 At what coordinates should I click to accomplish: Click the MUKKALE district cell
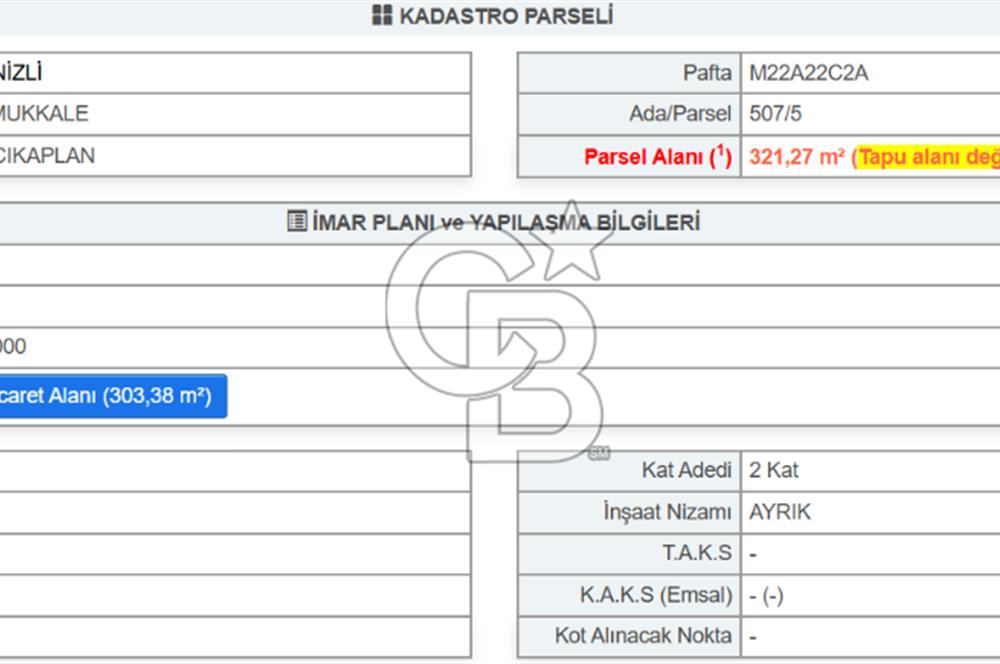pos(44,114)
